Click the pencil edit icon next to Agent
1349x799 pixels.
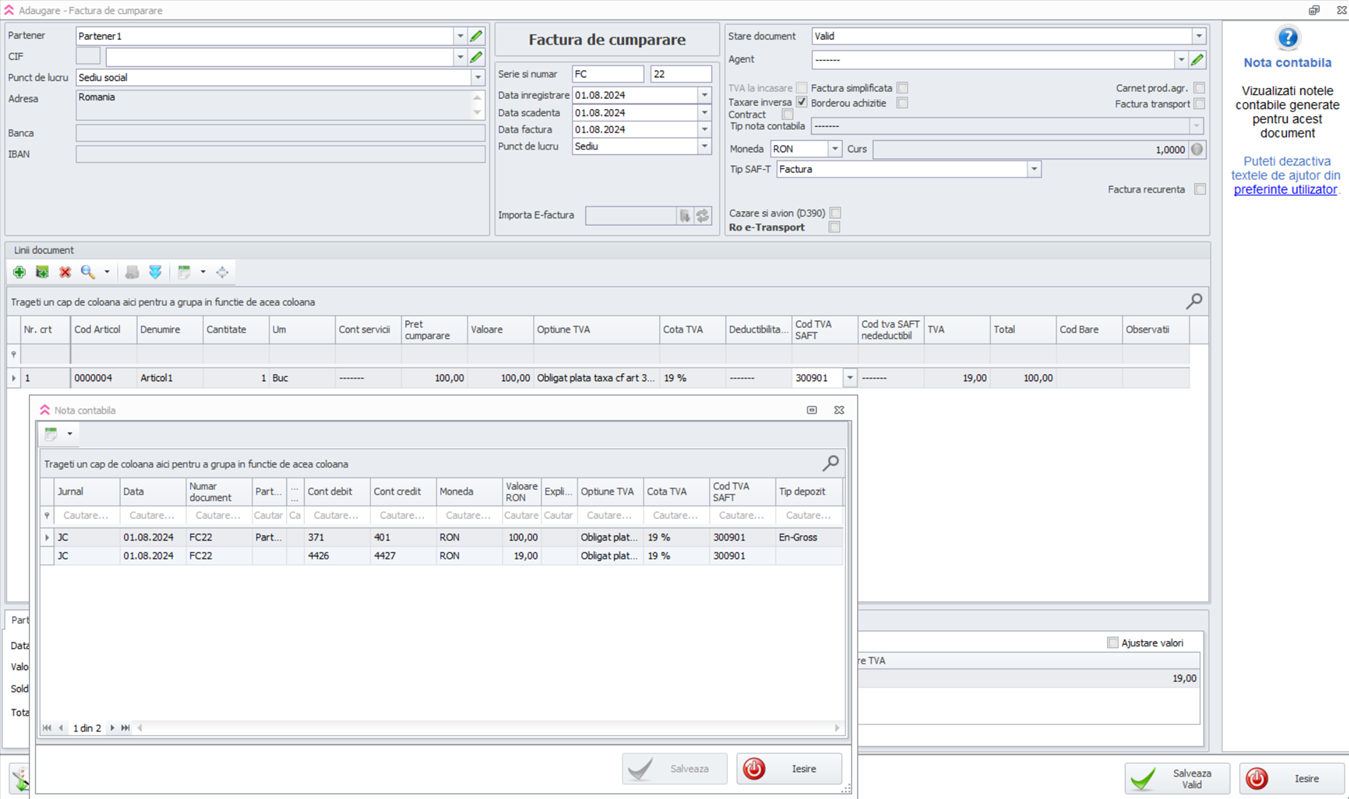point(1197,60)
